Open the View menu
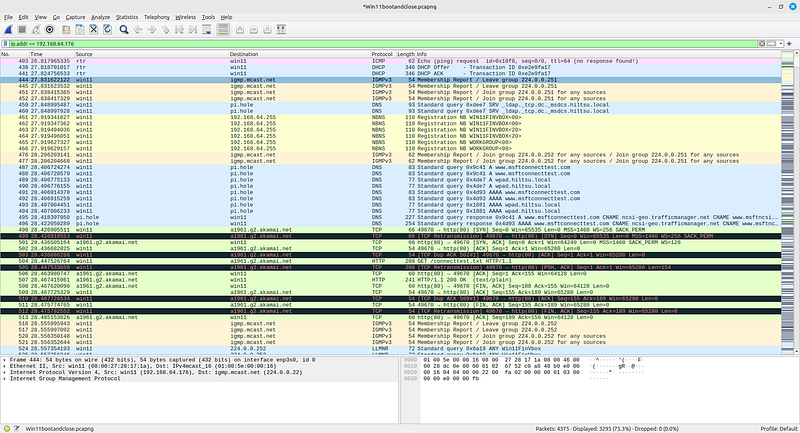The width and height of the screenshot is (800, 433). [x=40, y=17]
